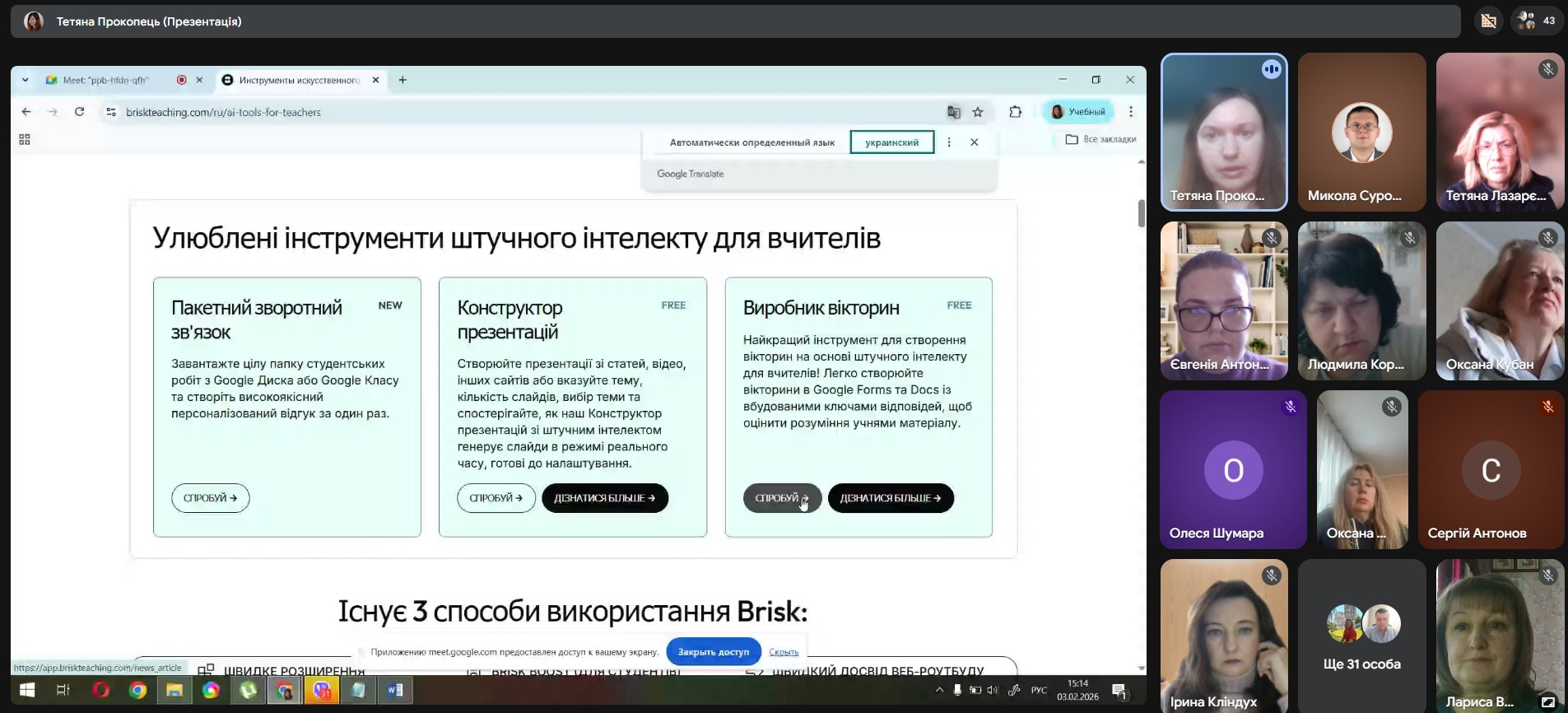Select Сергій Антонов participant tile
This screenshot has height=713, width=1568.
tap(1491, 469)
